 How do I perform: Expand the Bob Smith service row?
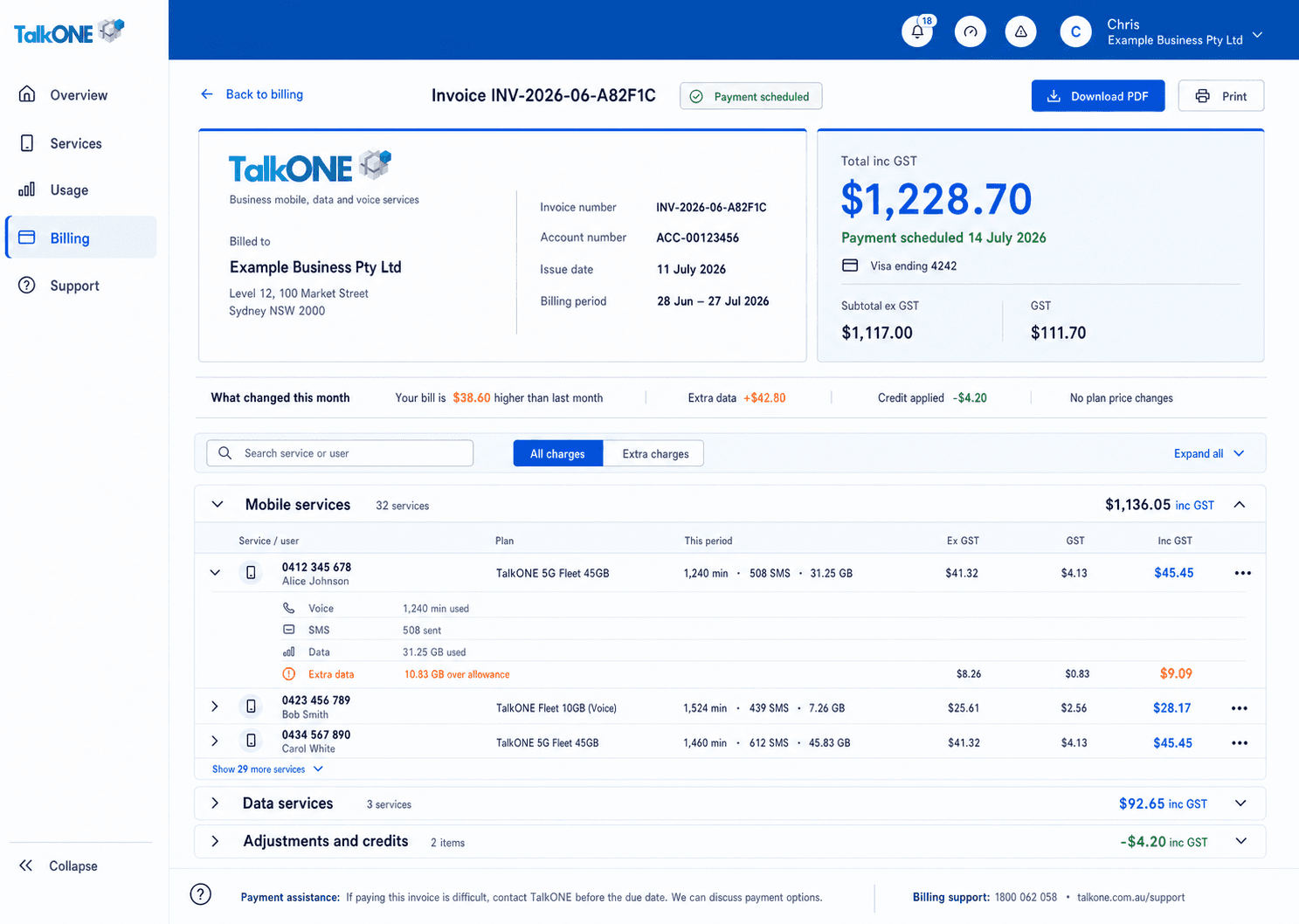215,707
